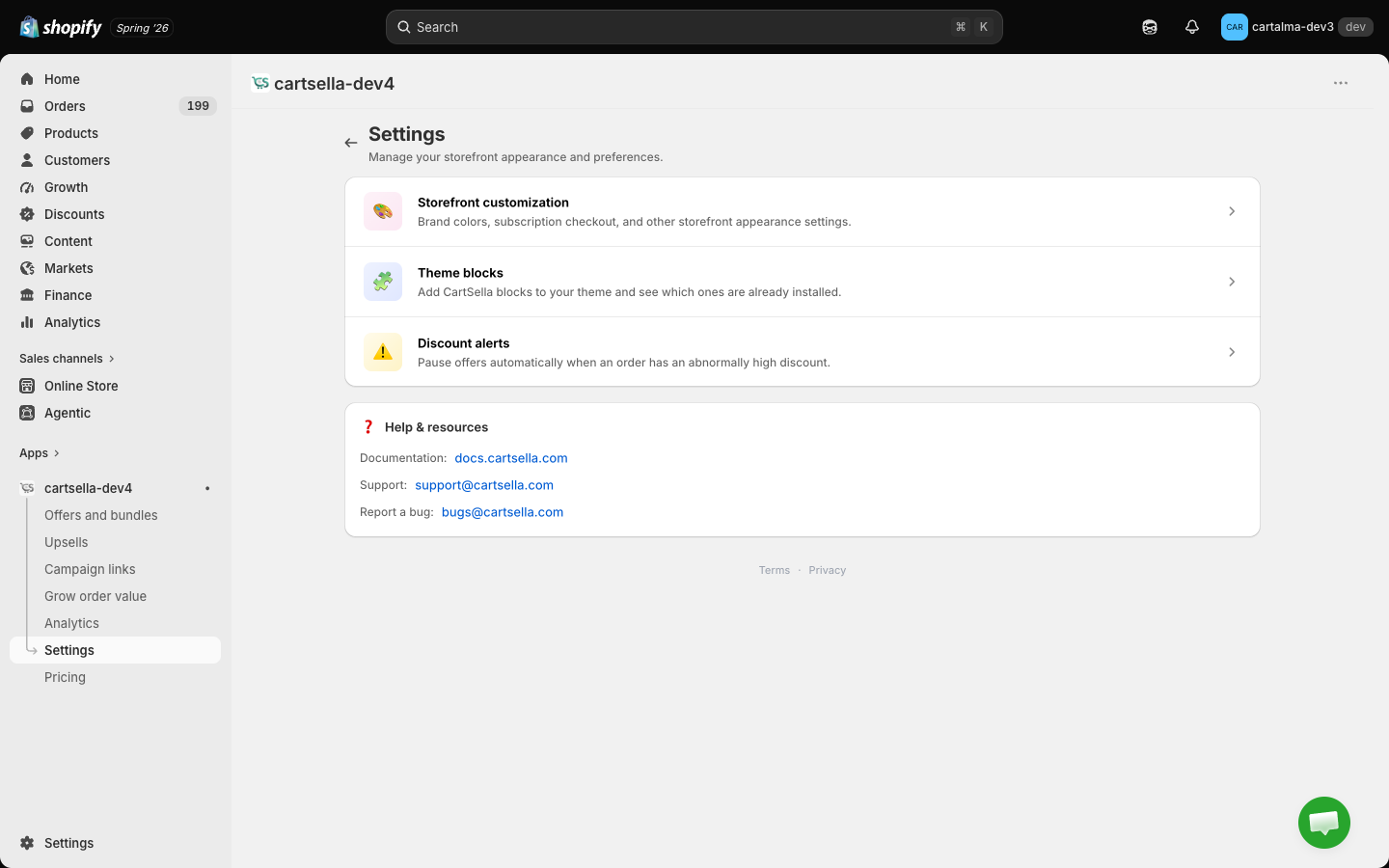Select the cartsella Settings subpage
The width and height of the screenshot is (1389, 868).
pyautogui.click(x=115, y=650)
